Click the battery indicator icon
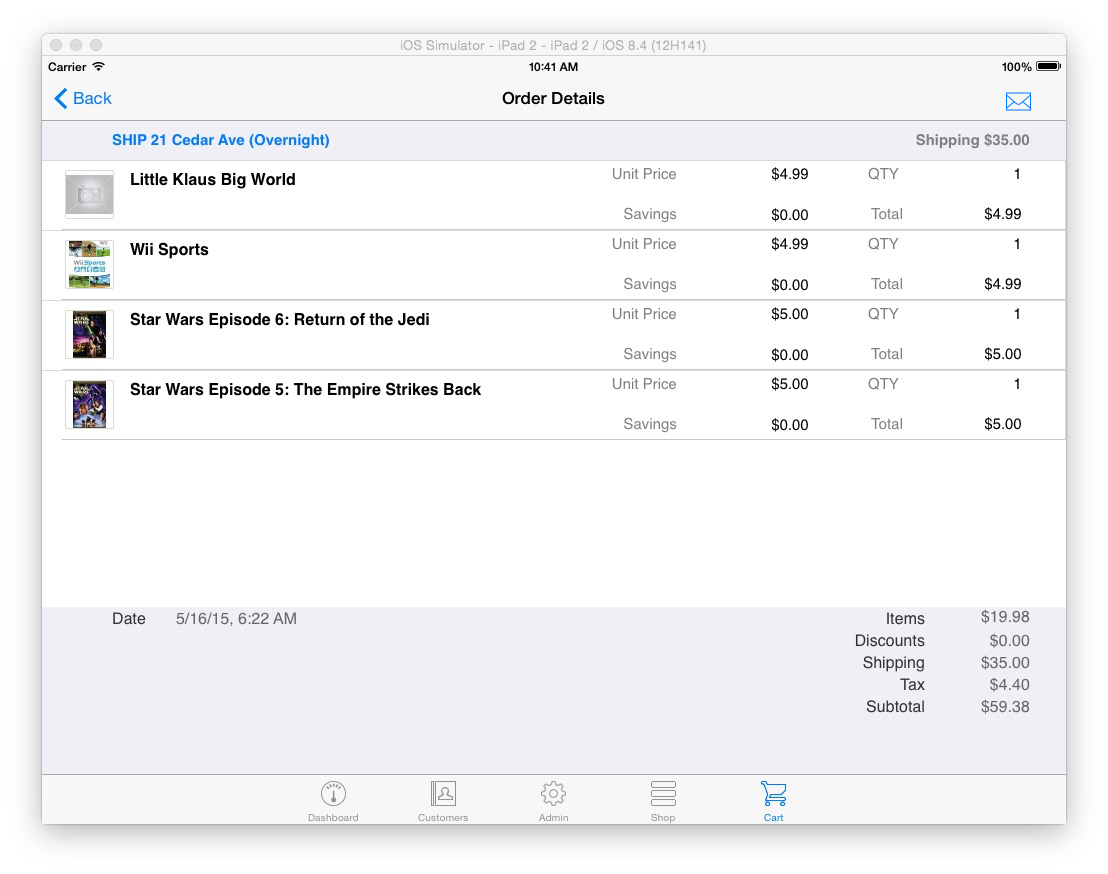Screen dimensions: 1108x874 click(1048, 66)
